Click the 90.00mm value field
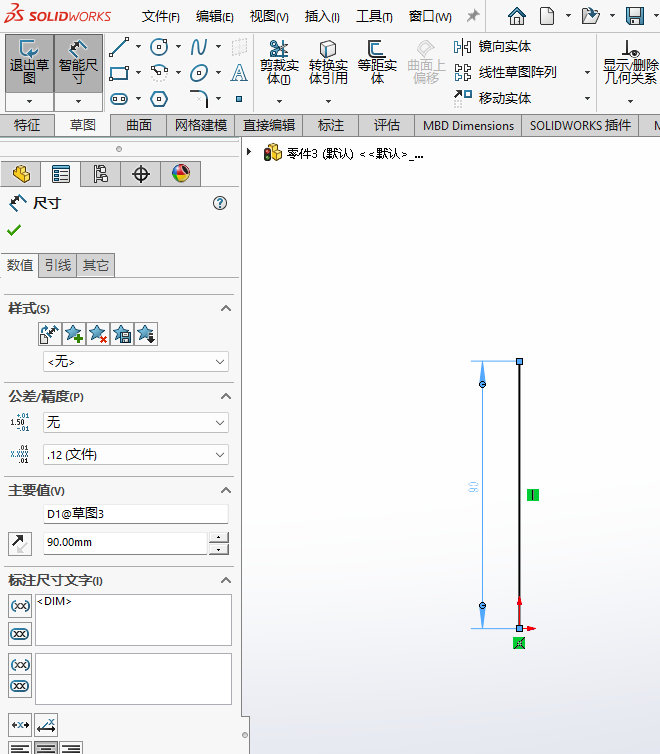Viewport: 660px width, 754px height. (125, 542)
